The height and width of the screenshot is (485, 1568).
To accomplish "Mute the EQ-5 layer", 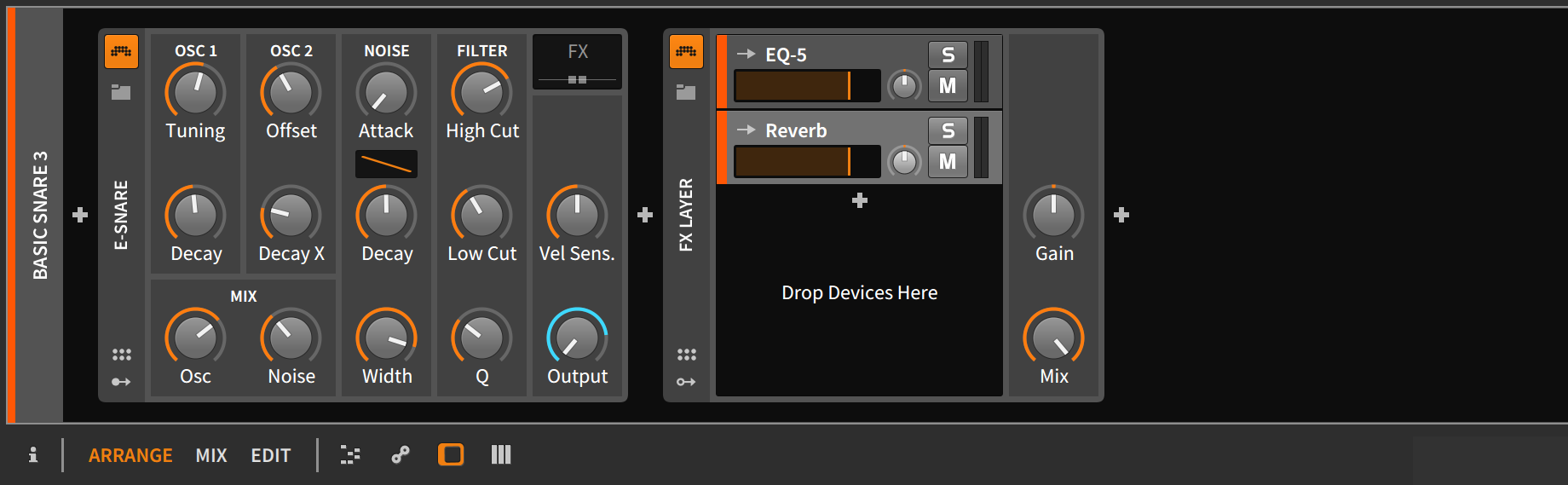I will tap(948, 86).
